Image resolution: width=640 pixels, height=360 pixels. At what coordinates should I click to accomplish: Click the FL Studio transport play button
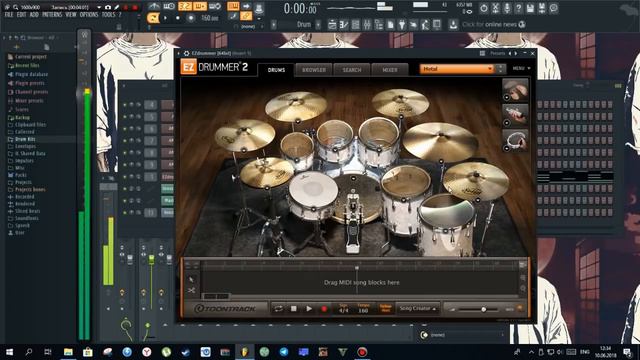click(165, 18)
